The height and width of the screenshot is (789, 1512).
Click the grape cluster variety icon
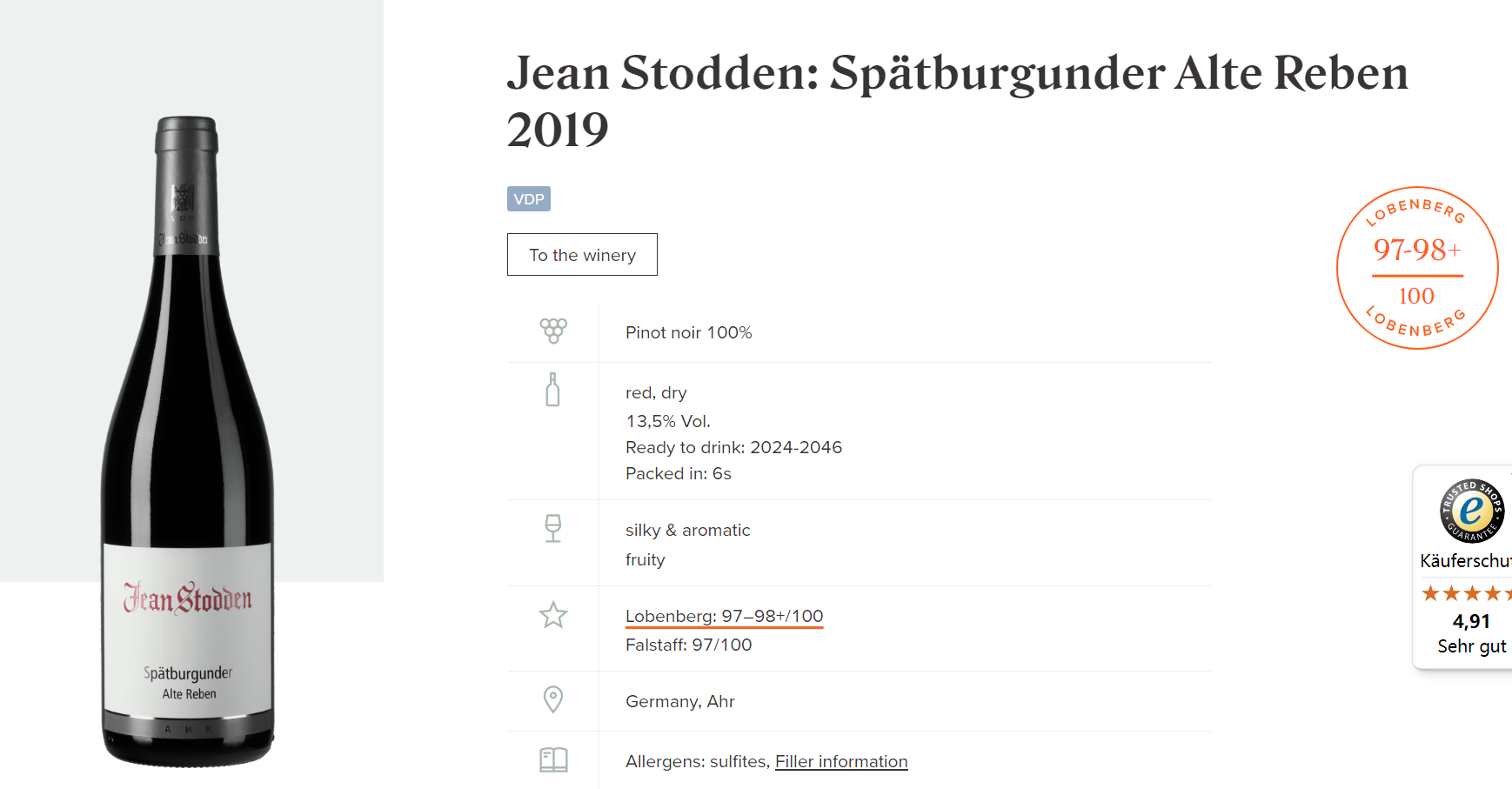click(553, 331)
